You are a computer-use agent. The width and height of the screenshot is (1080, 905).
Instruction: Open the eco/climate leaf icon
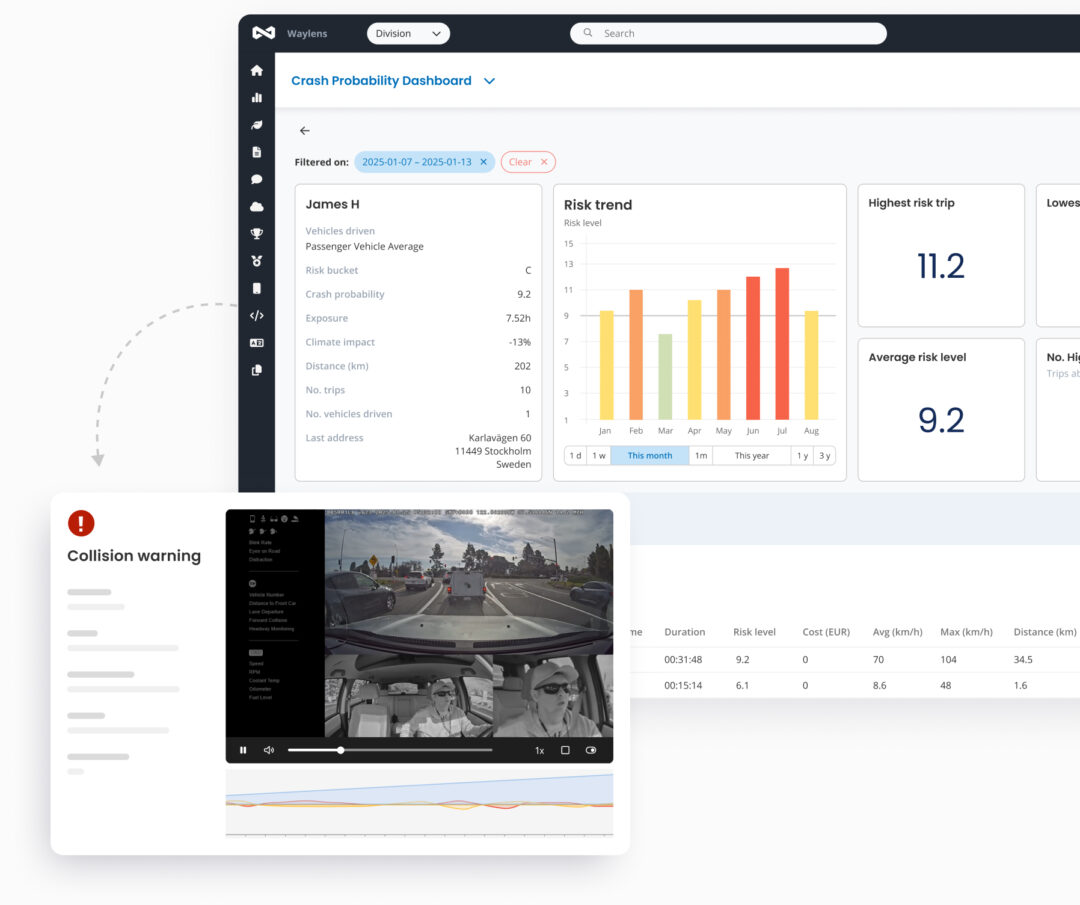(x=257, y=125)
